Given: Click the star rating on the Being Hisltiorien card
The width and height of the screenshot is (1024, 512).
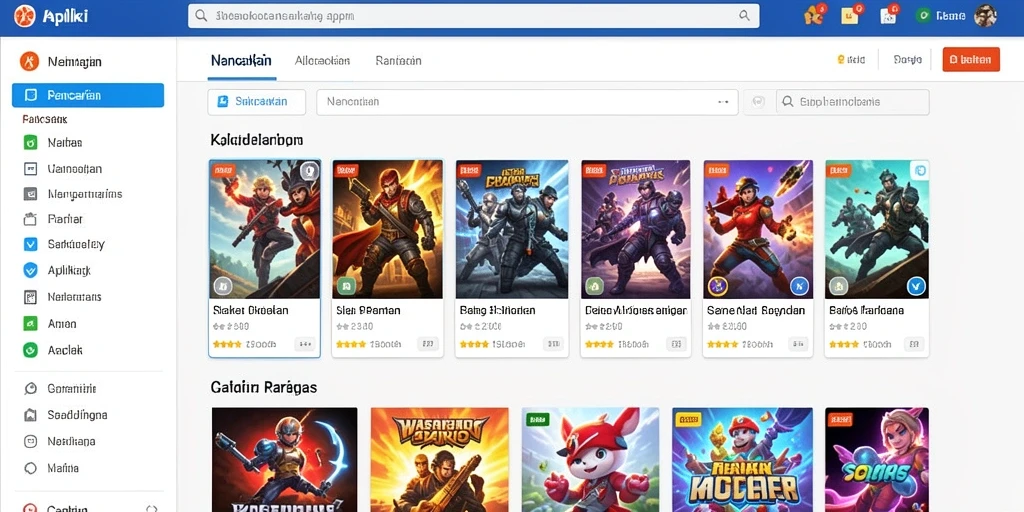Looking at the screenshot, I should (474, 344).
